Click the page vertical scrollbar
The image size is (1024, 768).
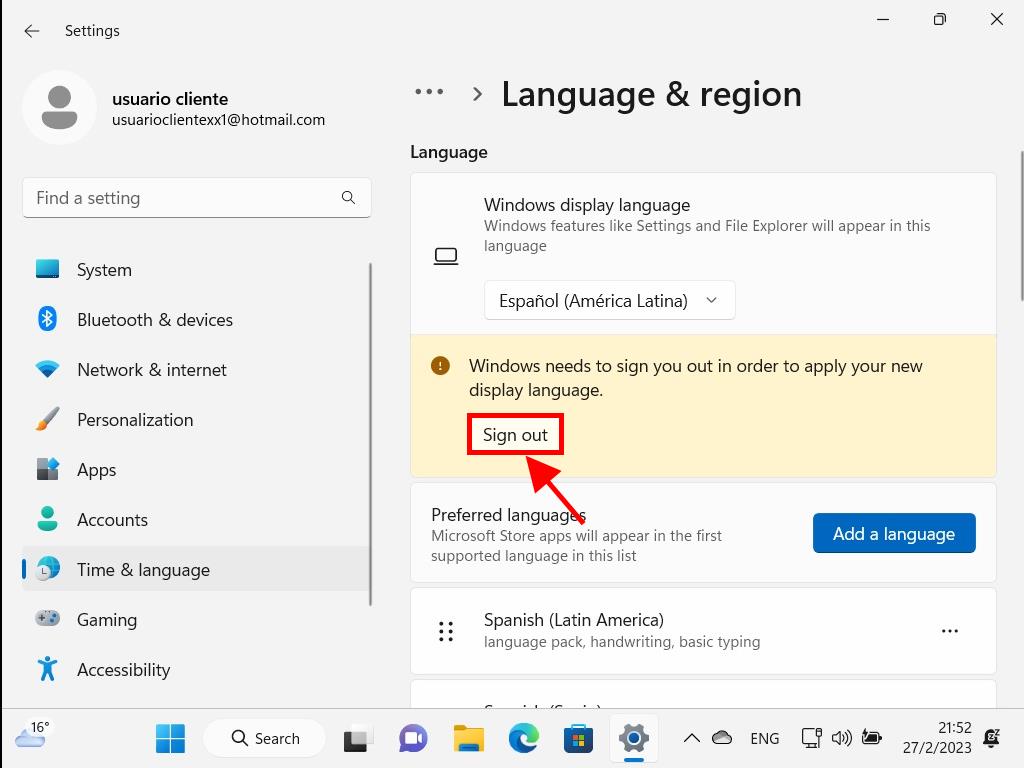pyautogui.click(x=1020, y=225)
